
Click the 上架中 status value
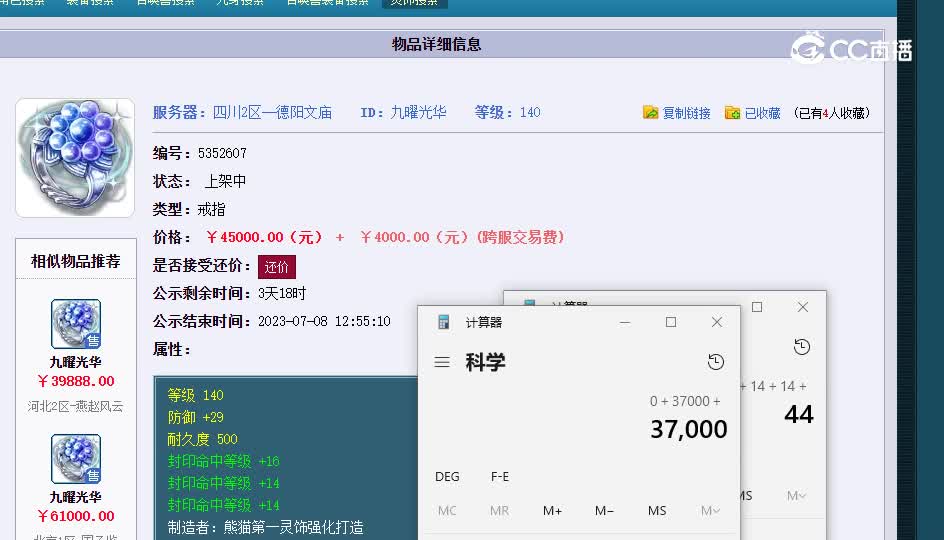(x=225, y=181)
